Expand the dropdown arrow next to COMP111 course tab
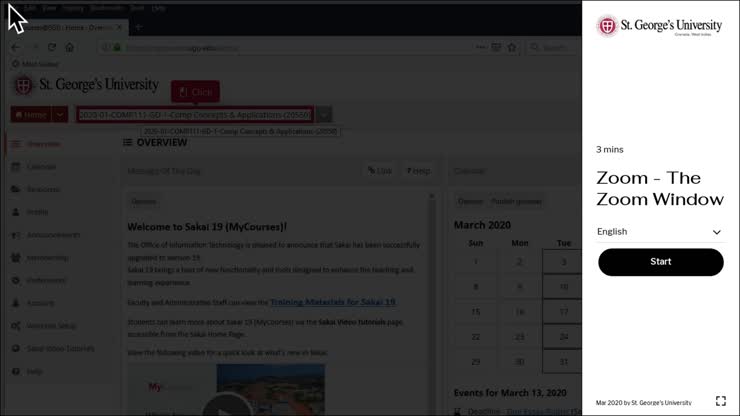Viewport: 740px width, 416px height. [324, 115]
